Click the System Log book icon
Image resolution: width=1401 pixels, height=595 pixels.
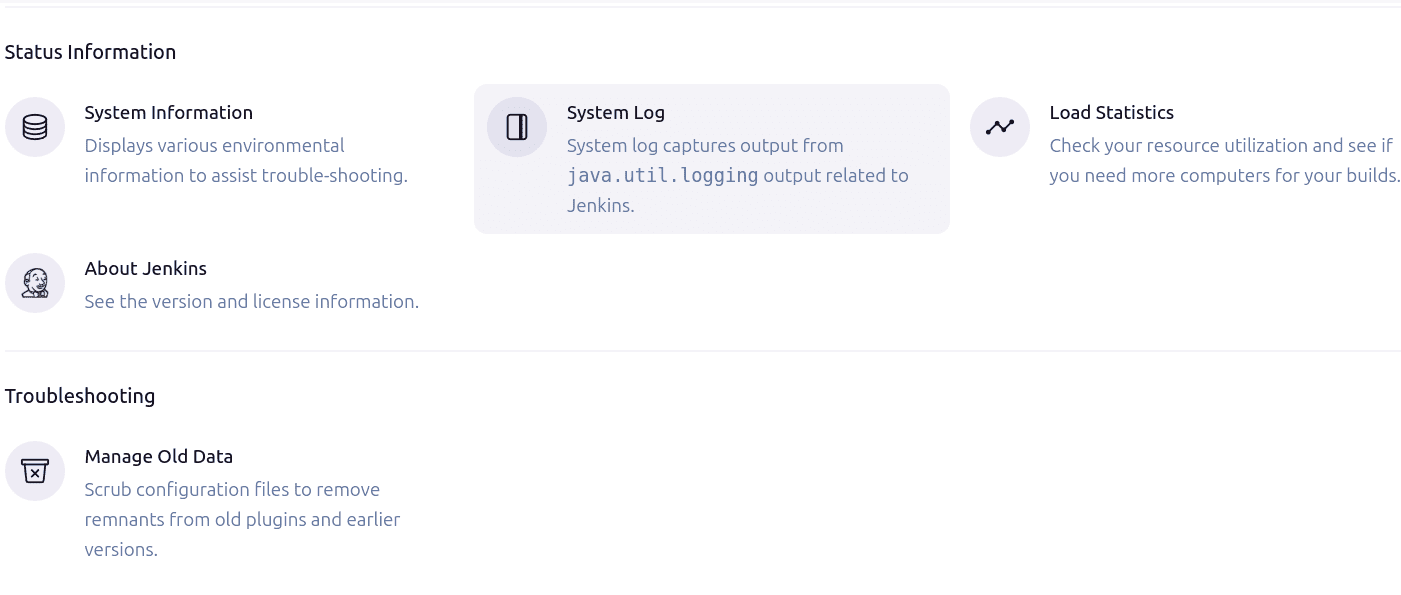[x=517, y=127]
